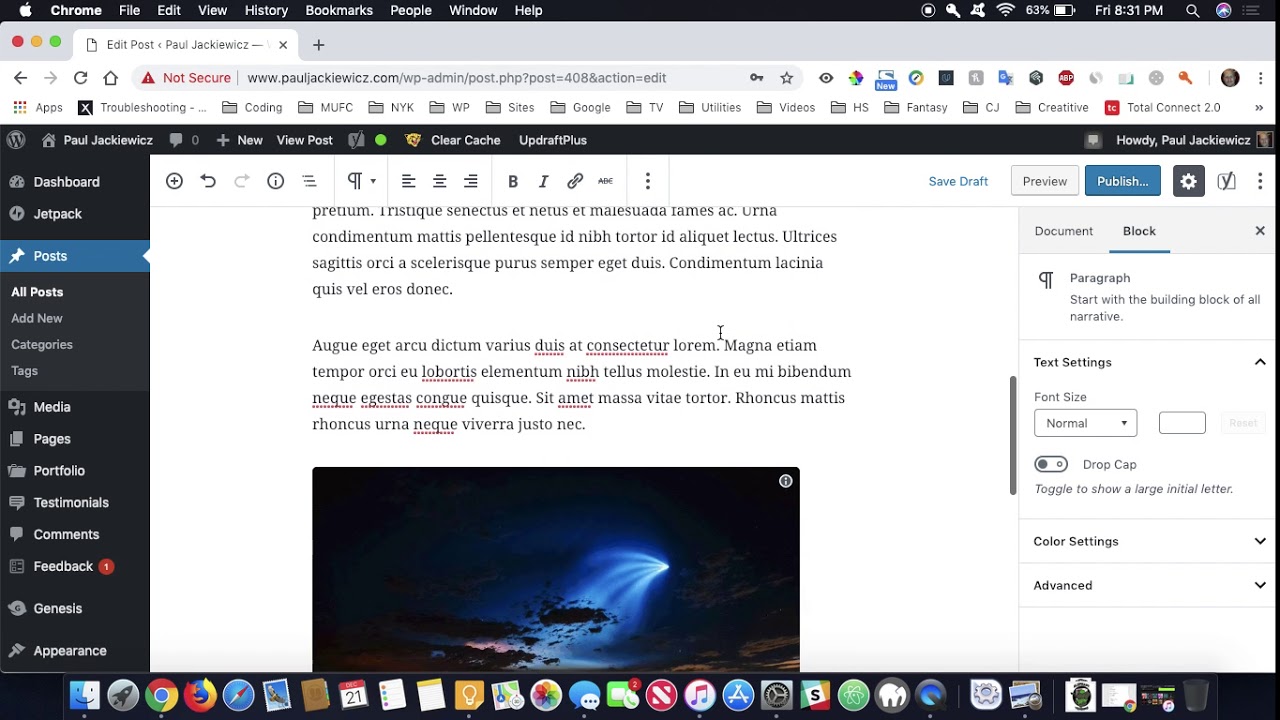Open block more options menu
Screen dimensions: 1280x720
coord(647,181)
